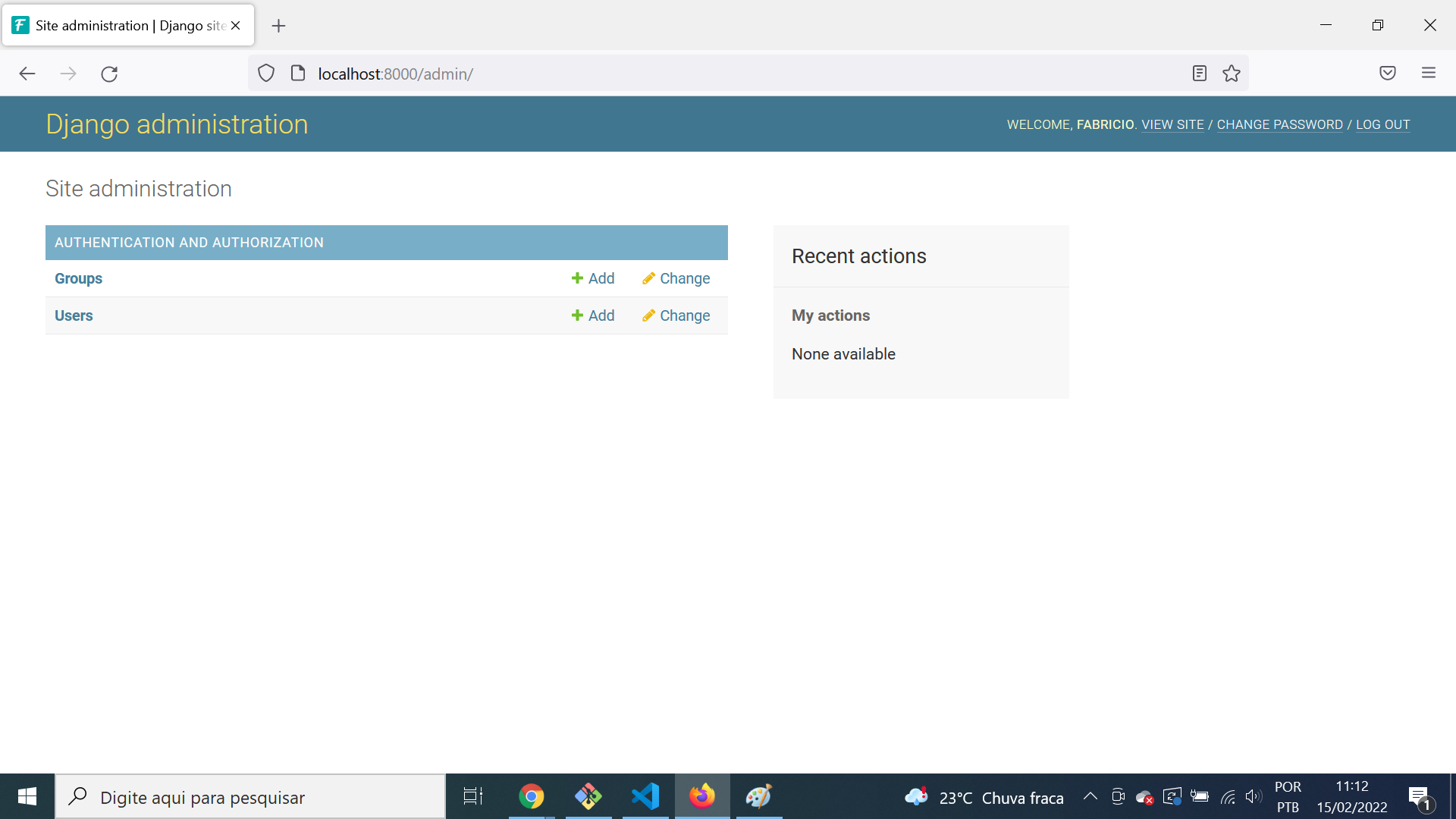Open the Pocket save icon

click(x=1388, y=73)
